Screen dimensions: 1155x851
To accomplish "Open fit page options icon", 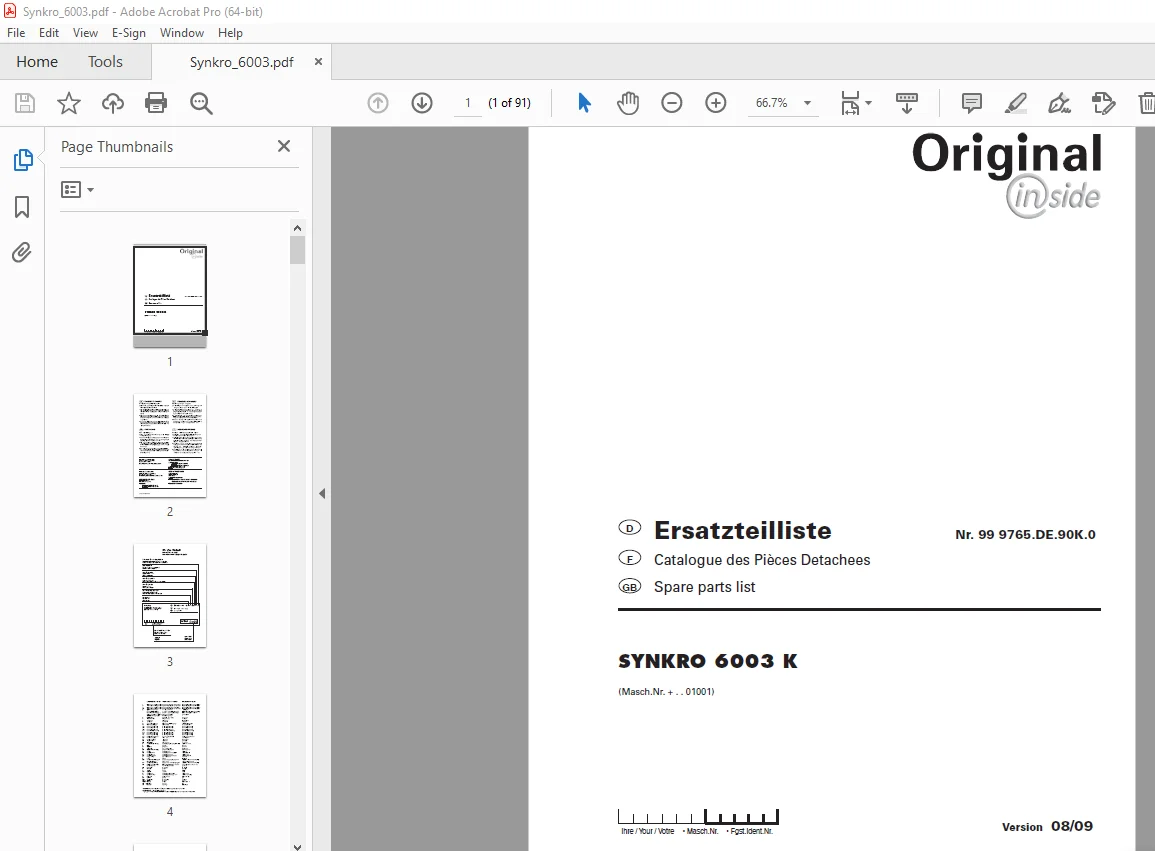I will [x=856, y=103].
